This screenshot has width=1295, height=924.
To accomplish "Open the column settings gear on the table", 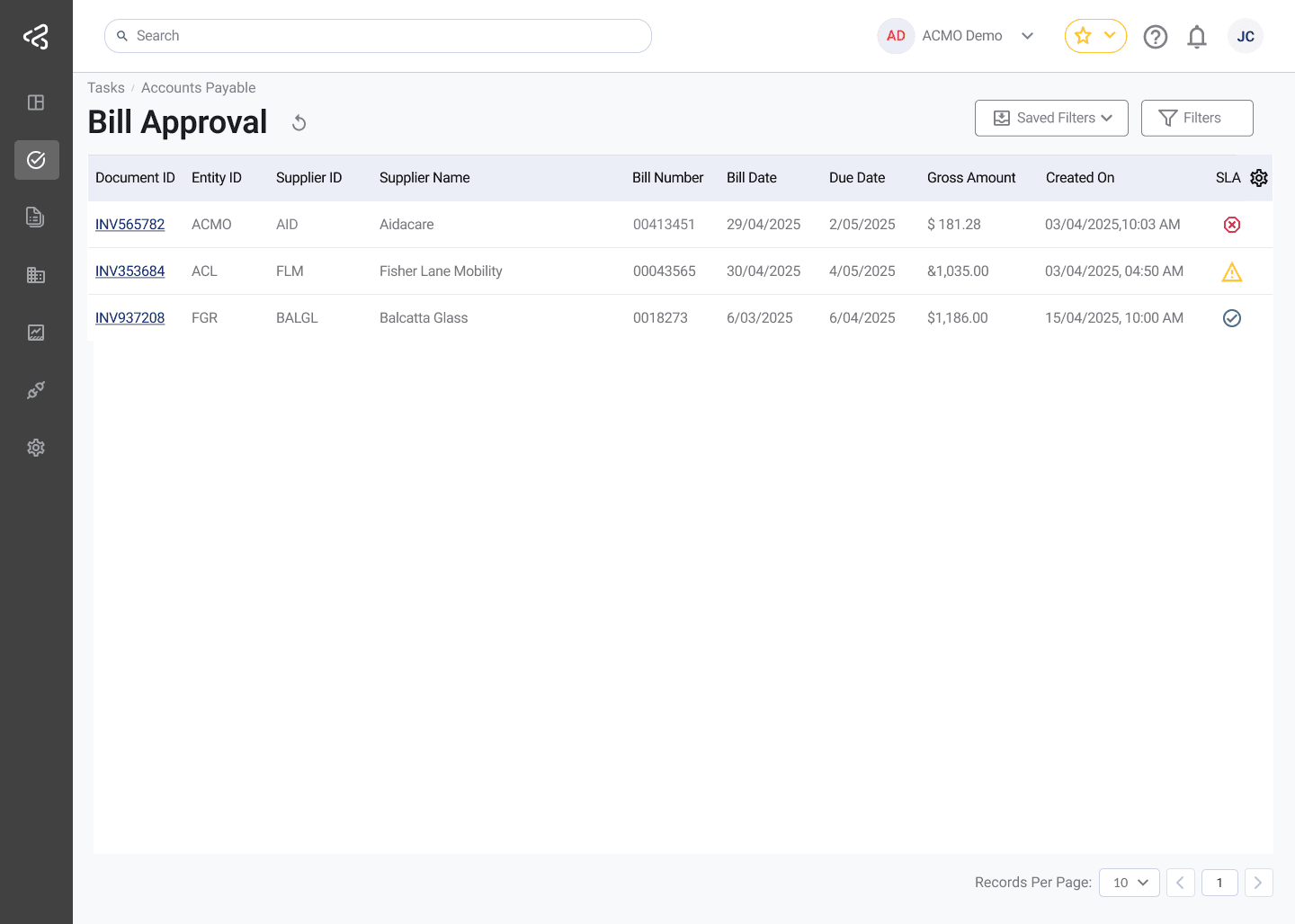I will [1259, 178].
